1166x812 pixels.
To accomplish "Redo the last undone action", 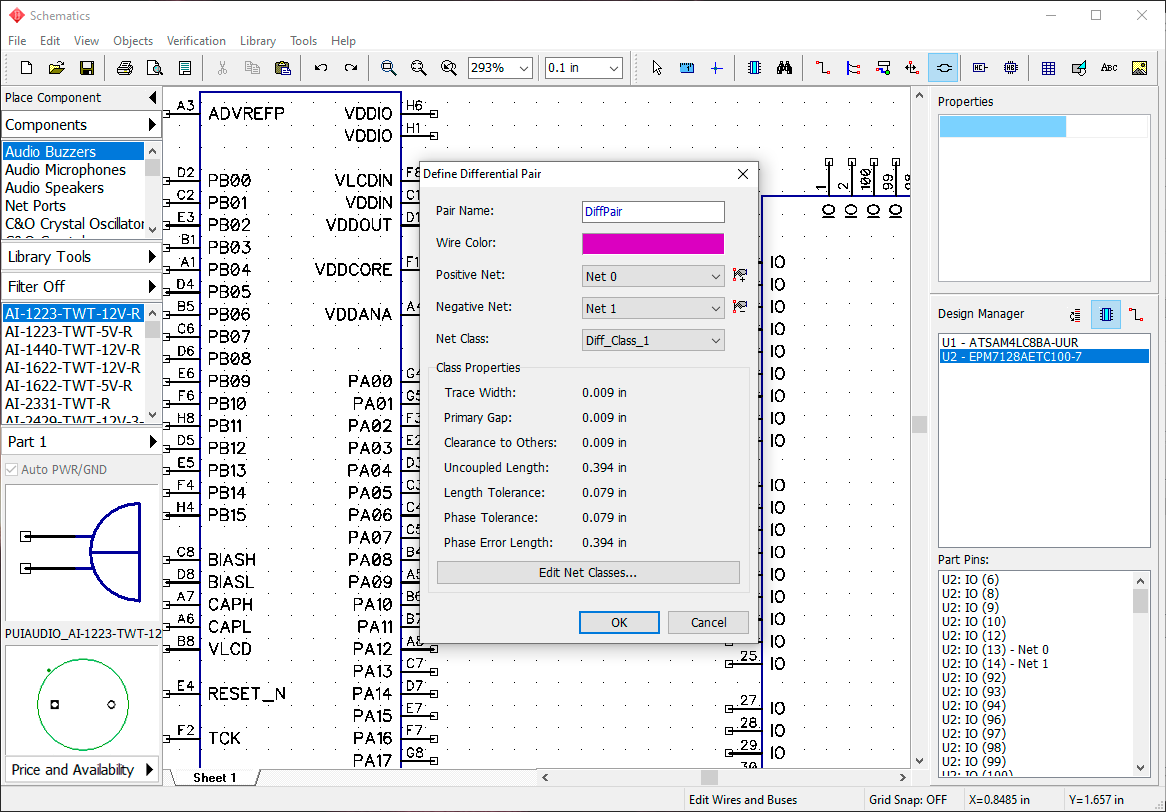I will coord(351,68).
